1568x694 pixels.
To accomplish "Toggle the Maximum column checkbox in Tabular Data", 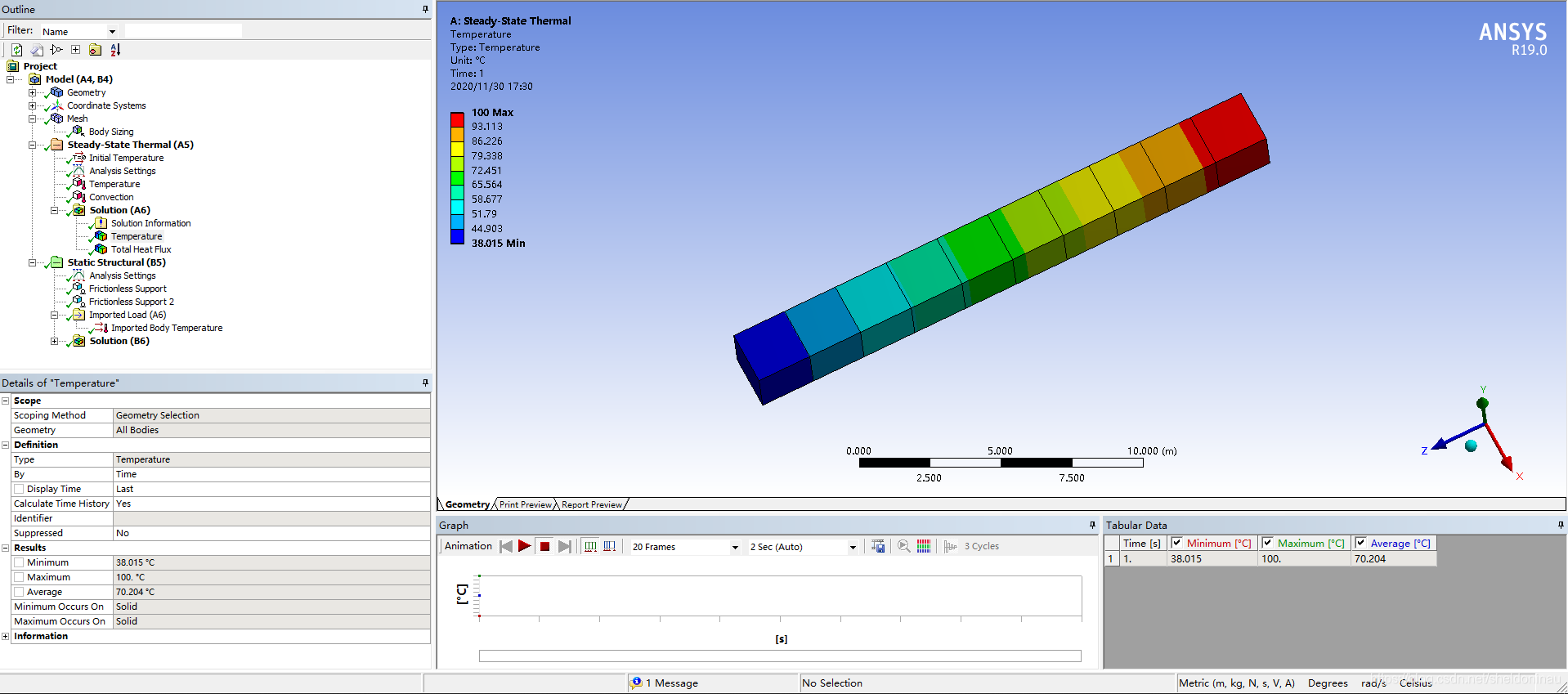I will tap(1267, 543).
